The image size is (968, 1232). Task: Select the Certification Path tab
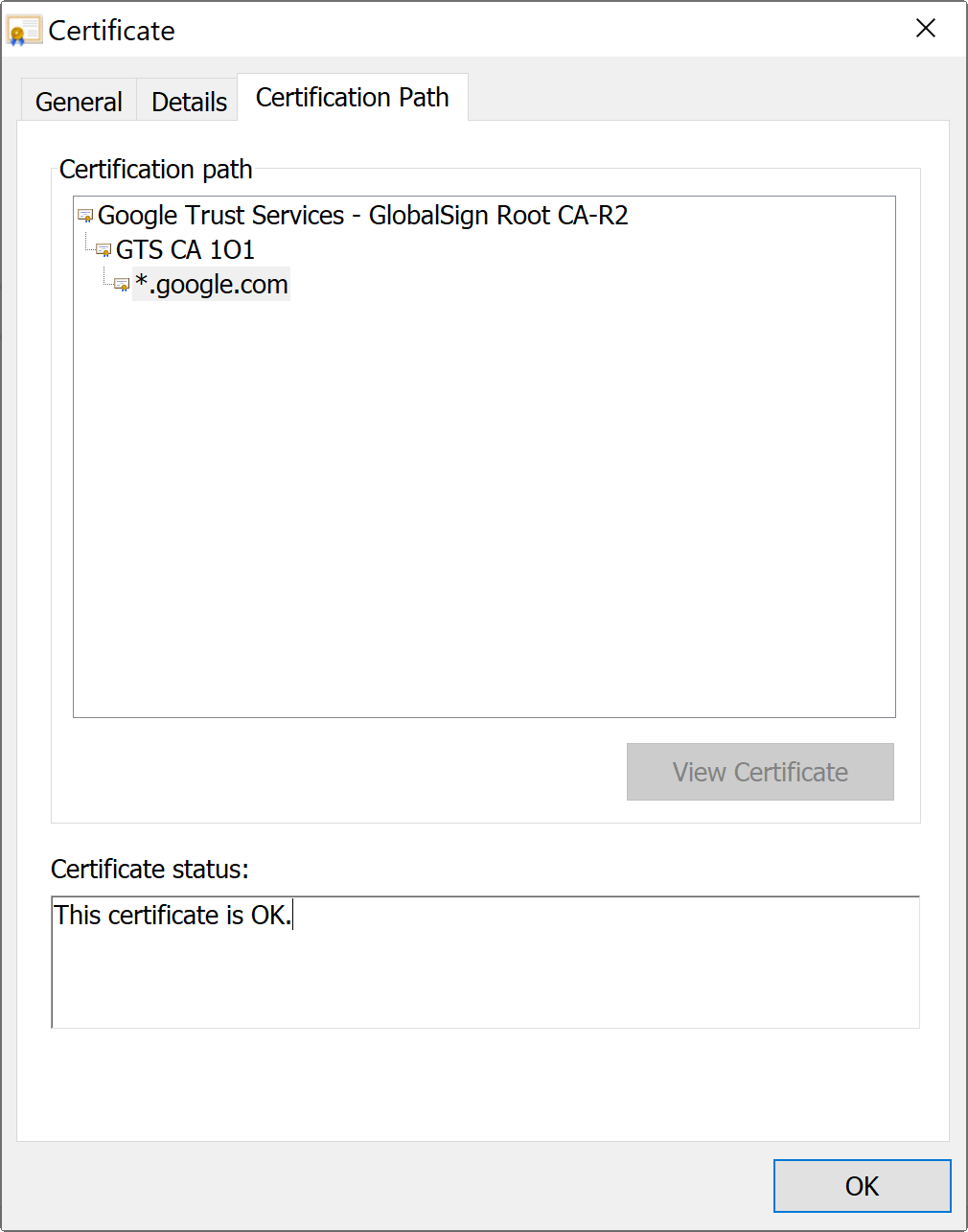353,97
